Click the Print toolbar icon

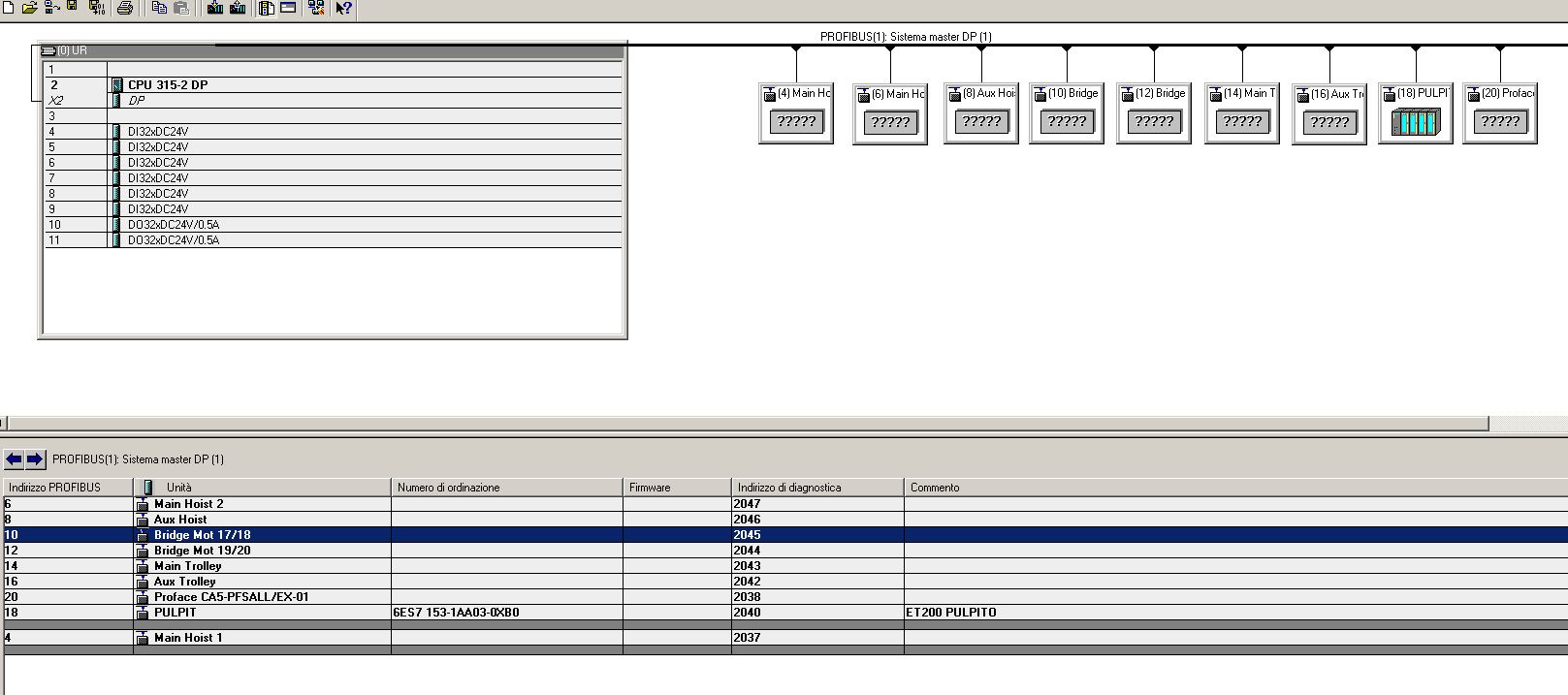125,8
